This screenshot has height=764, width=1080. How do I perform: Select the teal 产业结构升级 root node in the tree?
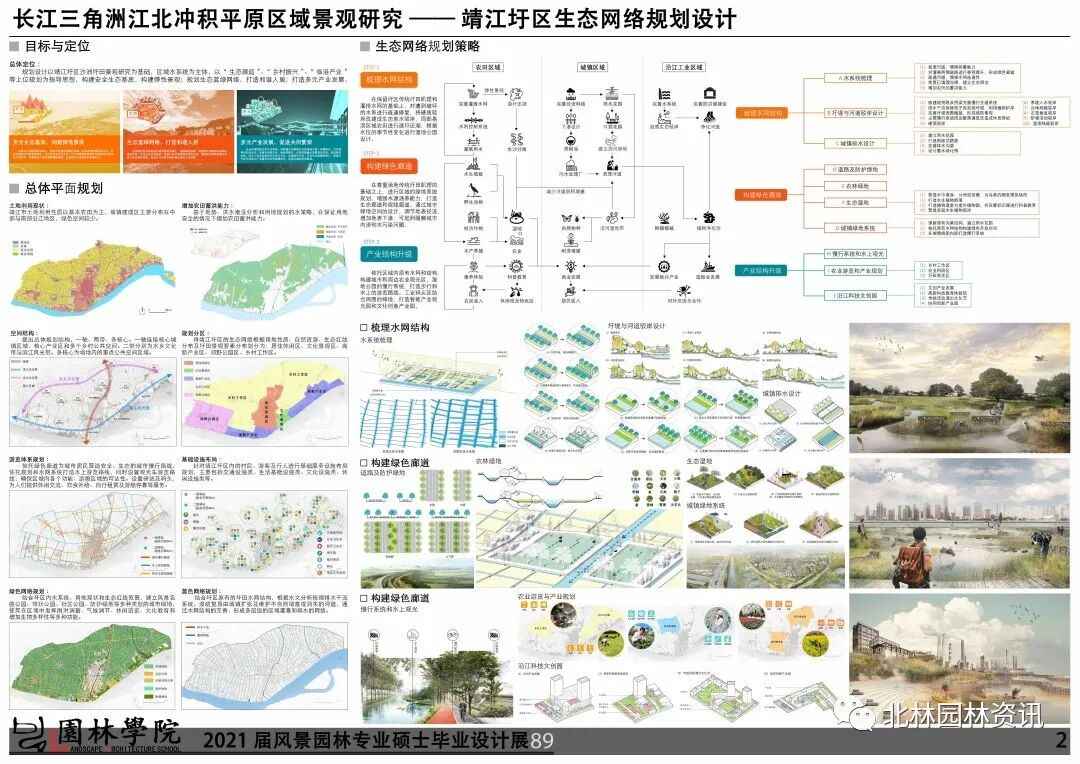click(x=762, y=271)
